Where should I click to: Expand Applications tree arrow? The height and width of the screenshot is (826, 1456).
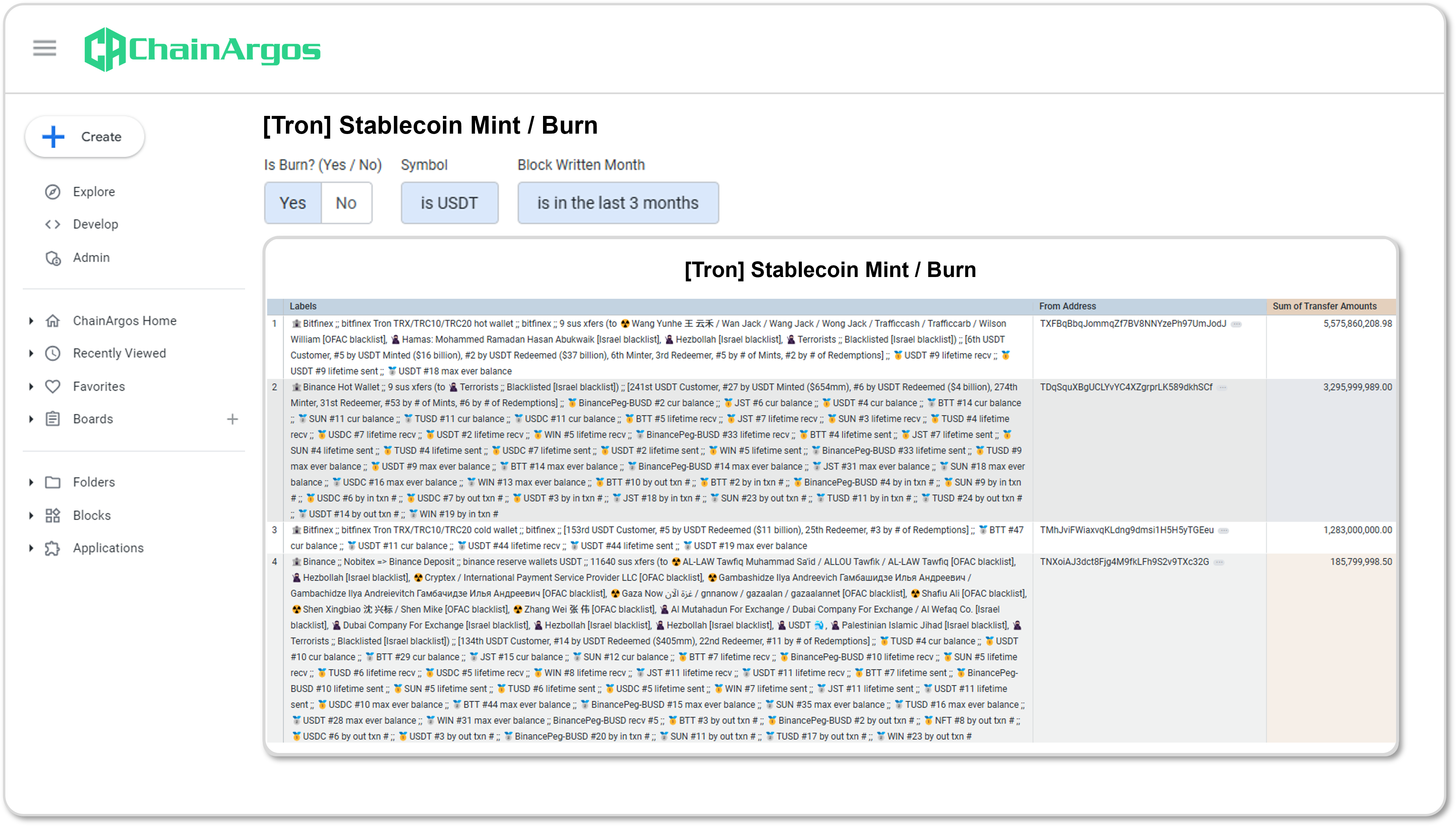(31, 548)
